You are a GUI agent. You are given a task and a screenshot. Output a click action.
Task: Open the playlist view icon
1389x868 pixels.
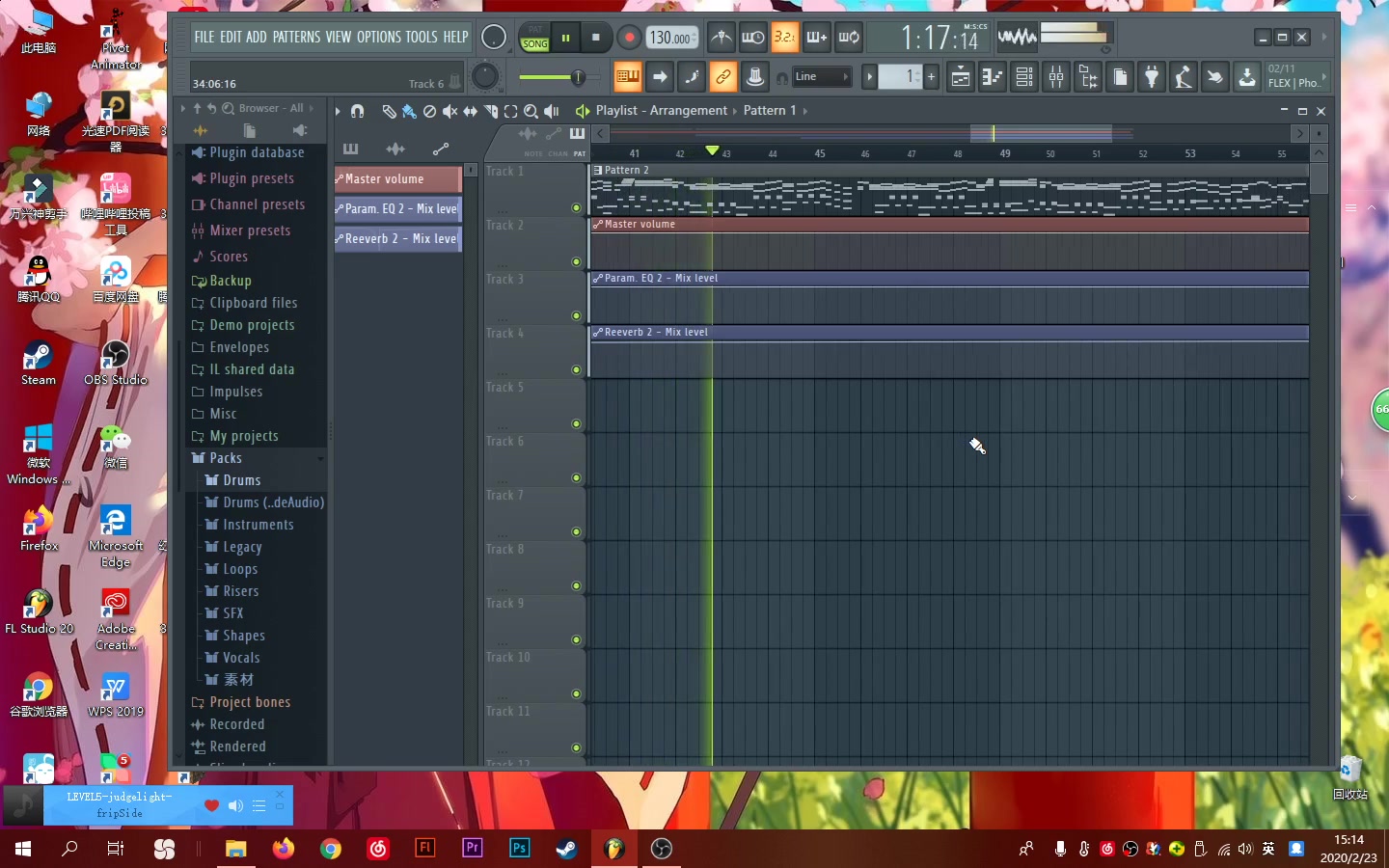961,77
